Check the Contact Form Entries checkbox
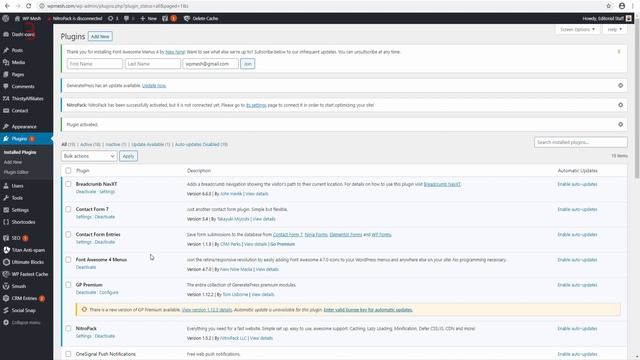This screenshot has height=360, width=640. (x=68, y=234)
